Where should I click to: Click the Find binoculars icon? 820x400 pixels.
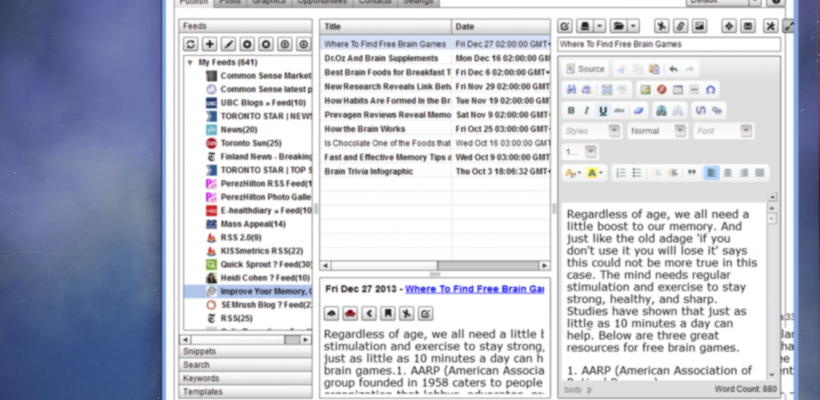[x=571, y=89]
